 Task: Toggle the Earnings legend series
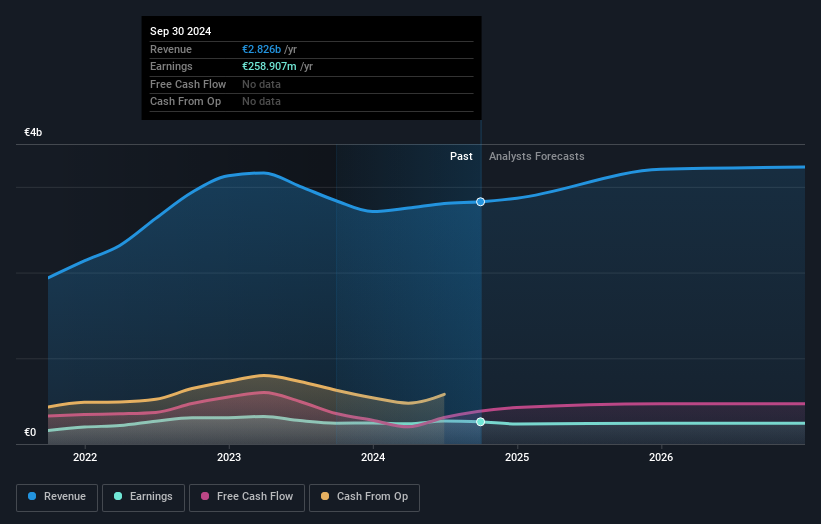coord(143,497)
